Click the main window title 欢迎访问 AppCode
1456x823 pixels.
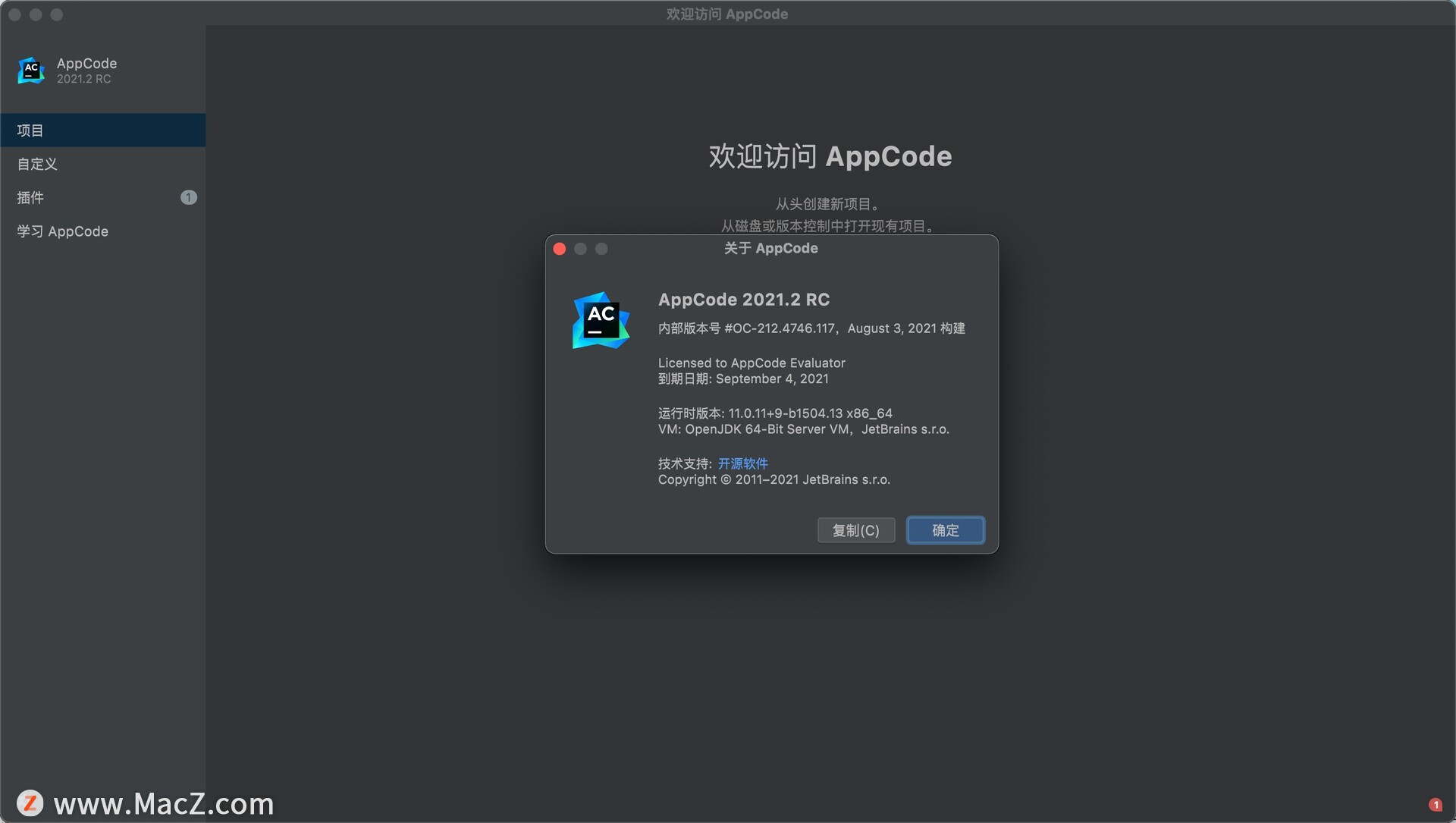[x=727, y=14]
